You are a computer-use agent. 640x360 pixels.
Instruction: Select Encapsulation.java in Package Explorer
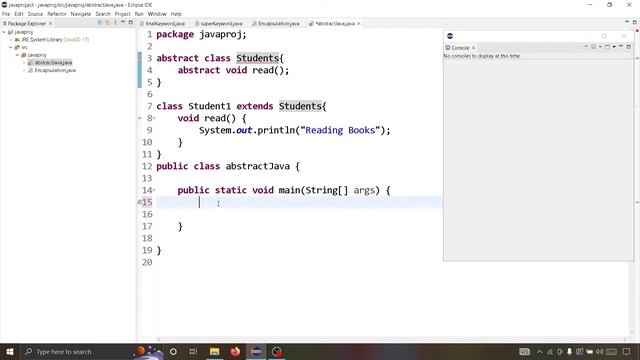(x=52, y=71)
